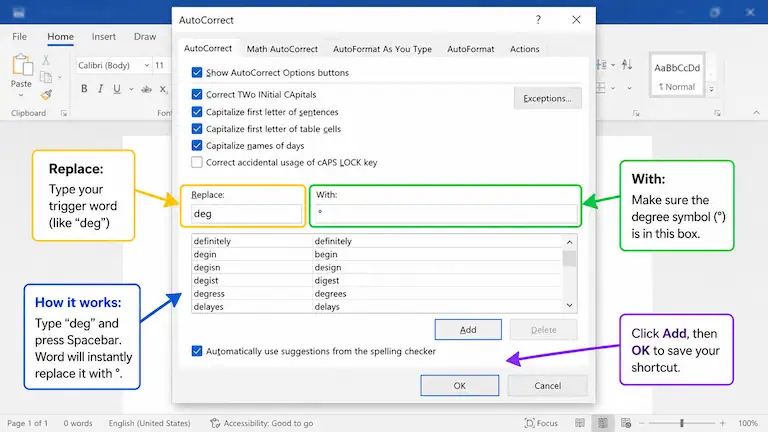Screen dimensions: 768x432
Task: Open the line spacing dropdown arrow
Action: [613, 65]
